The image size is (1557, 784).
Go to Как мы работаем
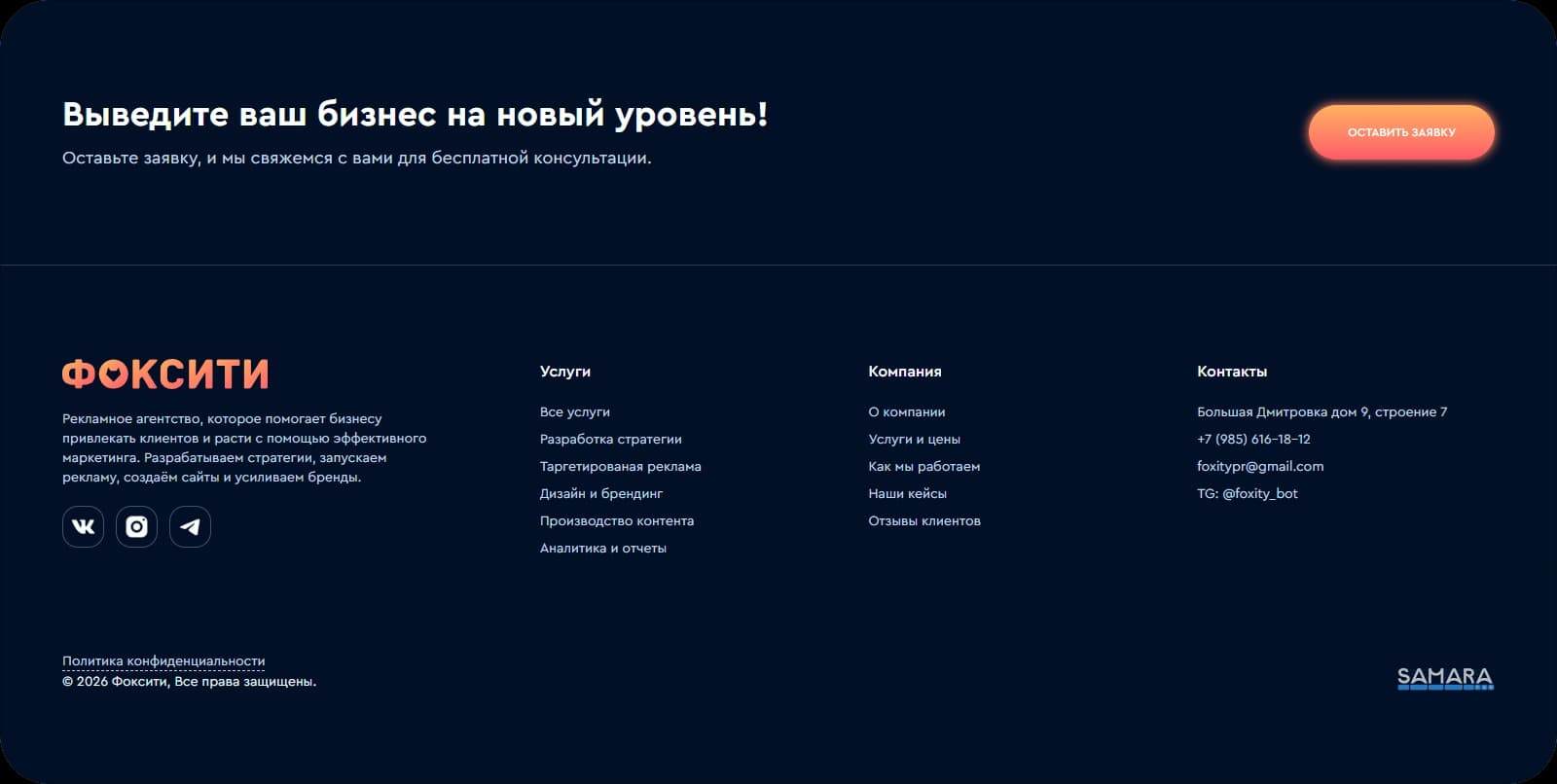tap(924, 467)
